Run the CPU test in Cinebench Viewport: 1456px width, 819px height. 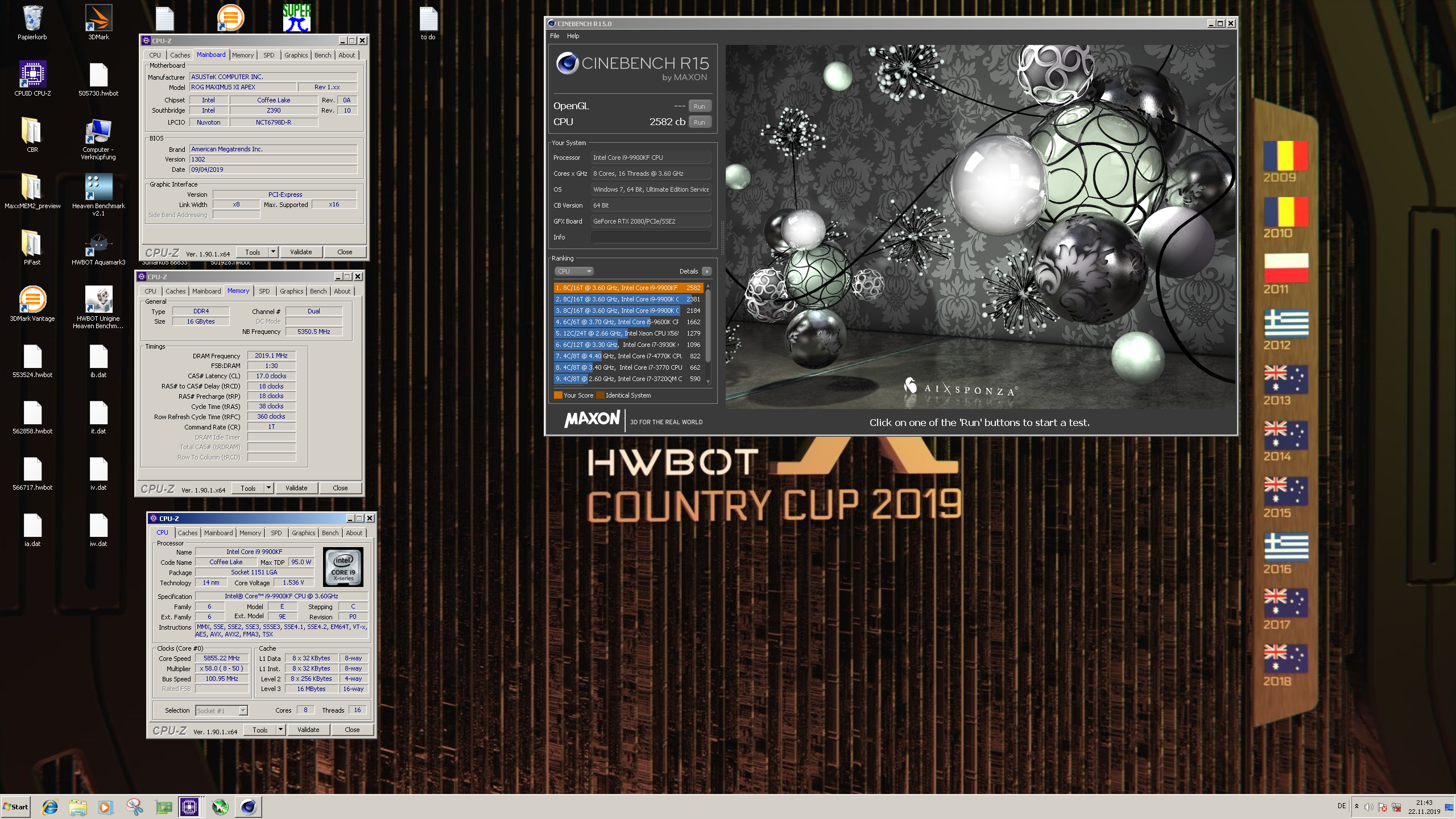pyautogui.click(x=699, y=122)
